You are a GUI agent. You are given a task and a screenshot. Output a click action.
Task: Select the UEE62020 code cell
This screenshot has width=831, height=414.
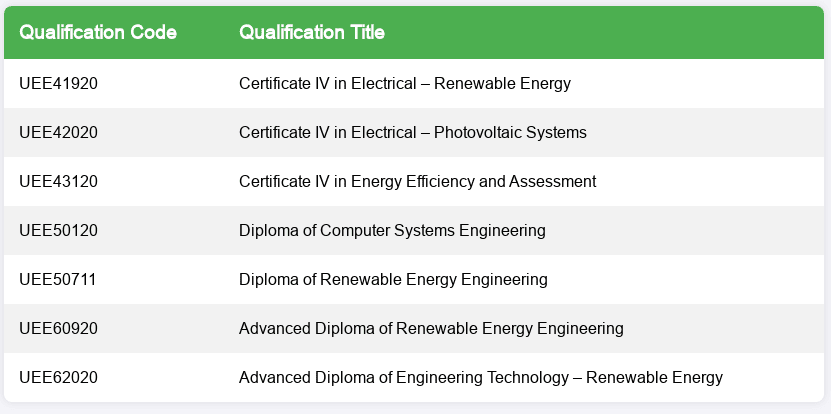coord(58,377)
